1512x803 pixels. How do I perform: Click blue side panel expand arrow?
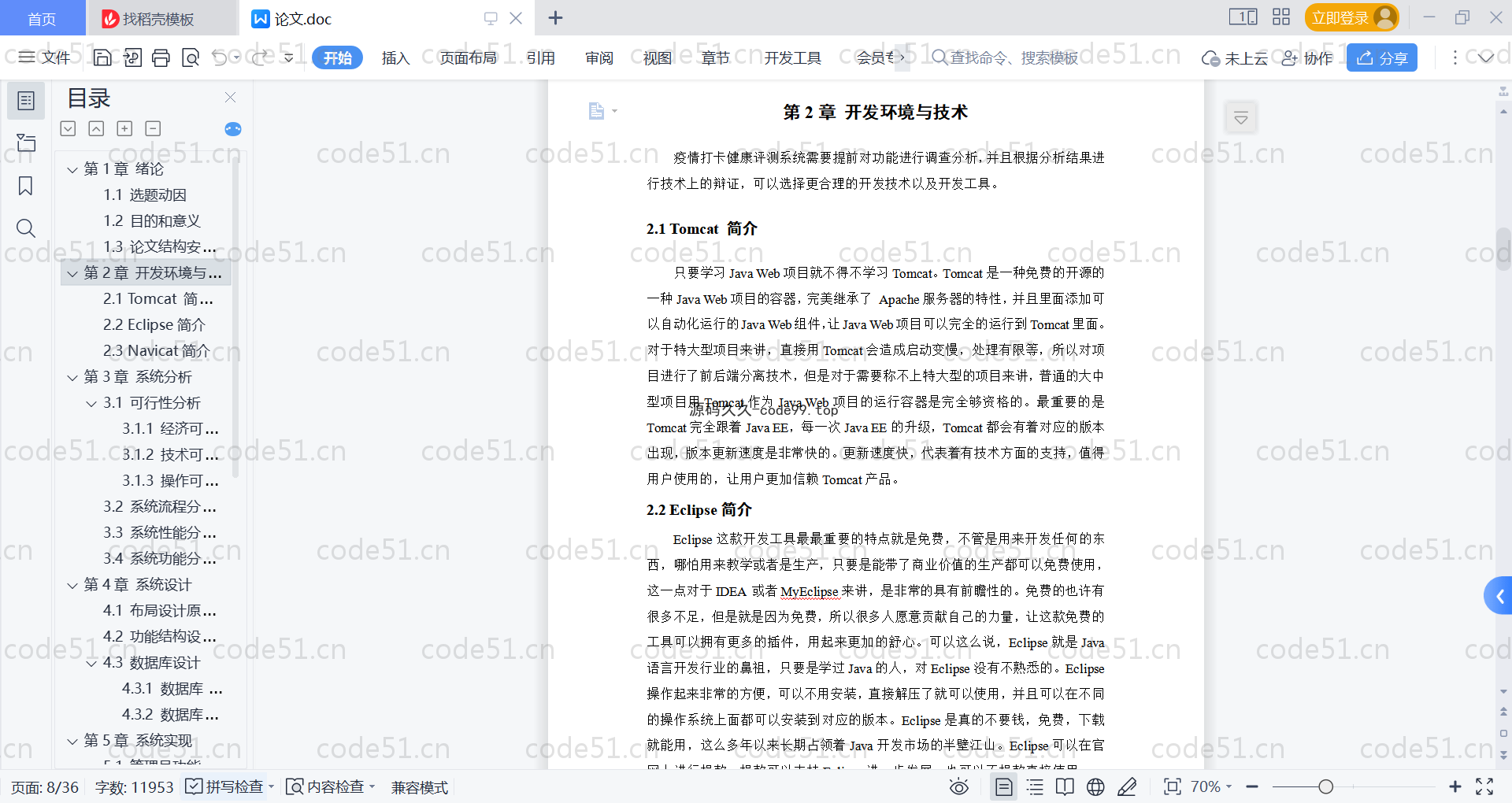[1499, 596]
